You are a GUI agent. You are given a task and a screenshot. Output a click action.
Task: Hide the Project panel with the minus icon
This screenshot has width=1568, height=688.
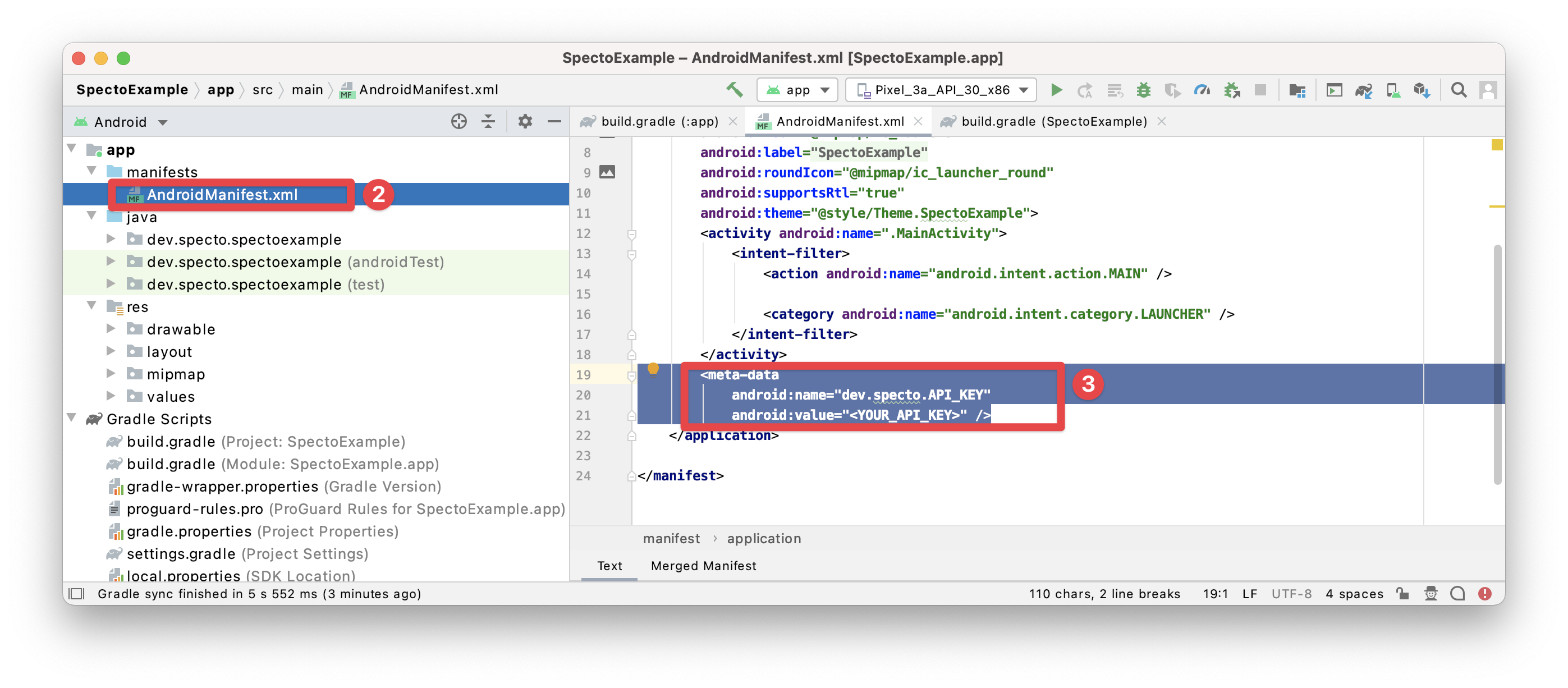554,122
